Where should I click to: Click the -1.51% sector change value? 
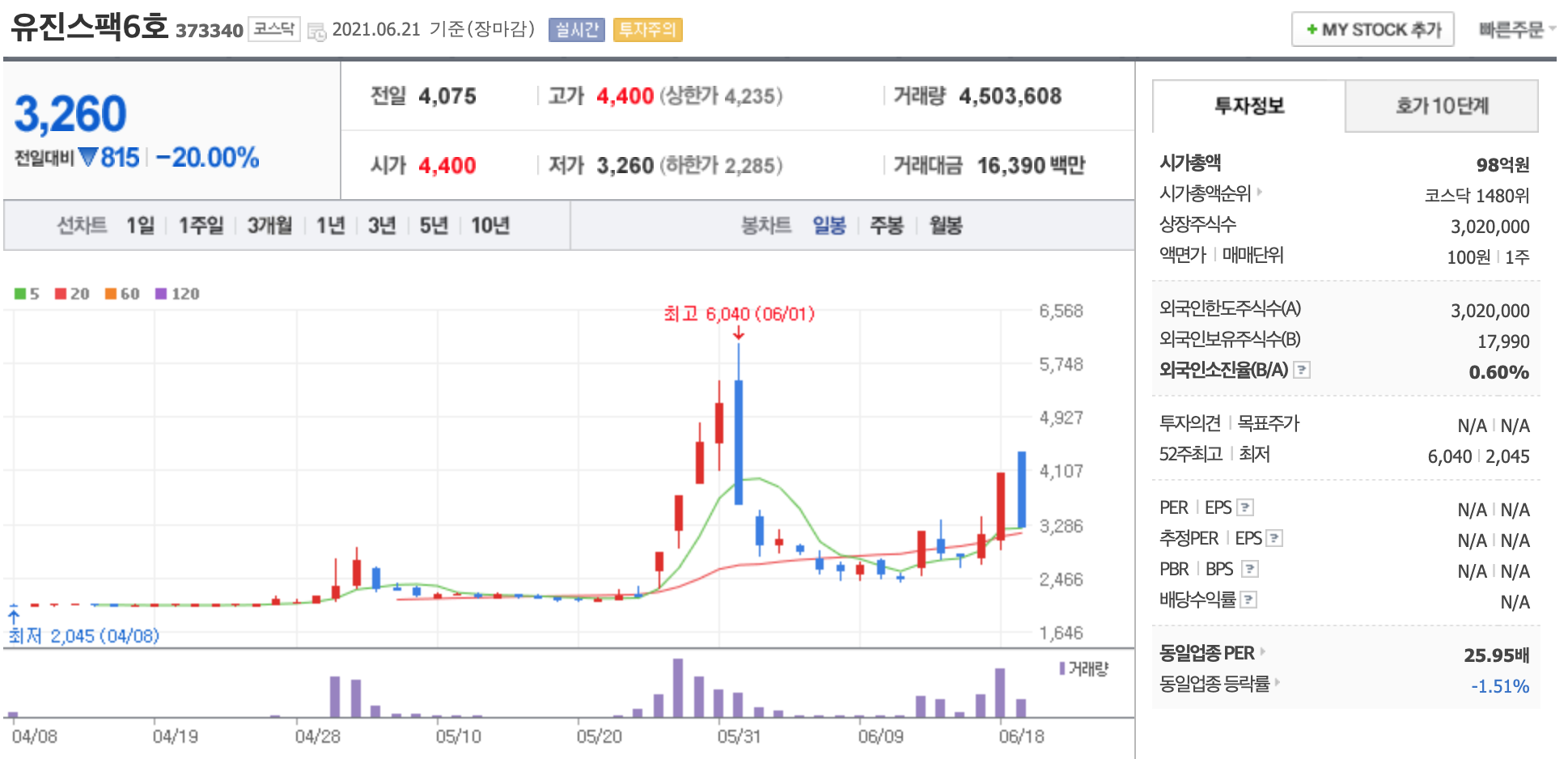point(1500,686)
